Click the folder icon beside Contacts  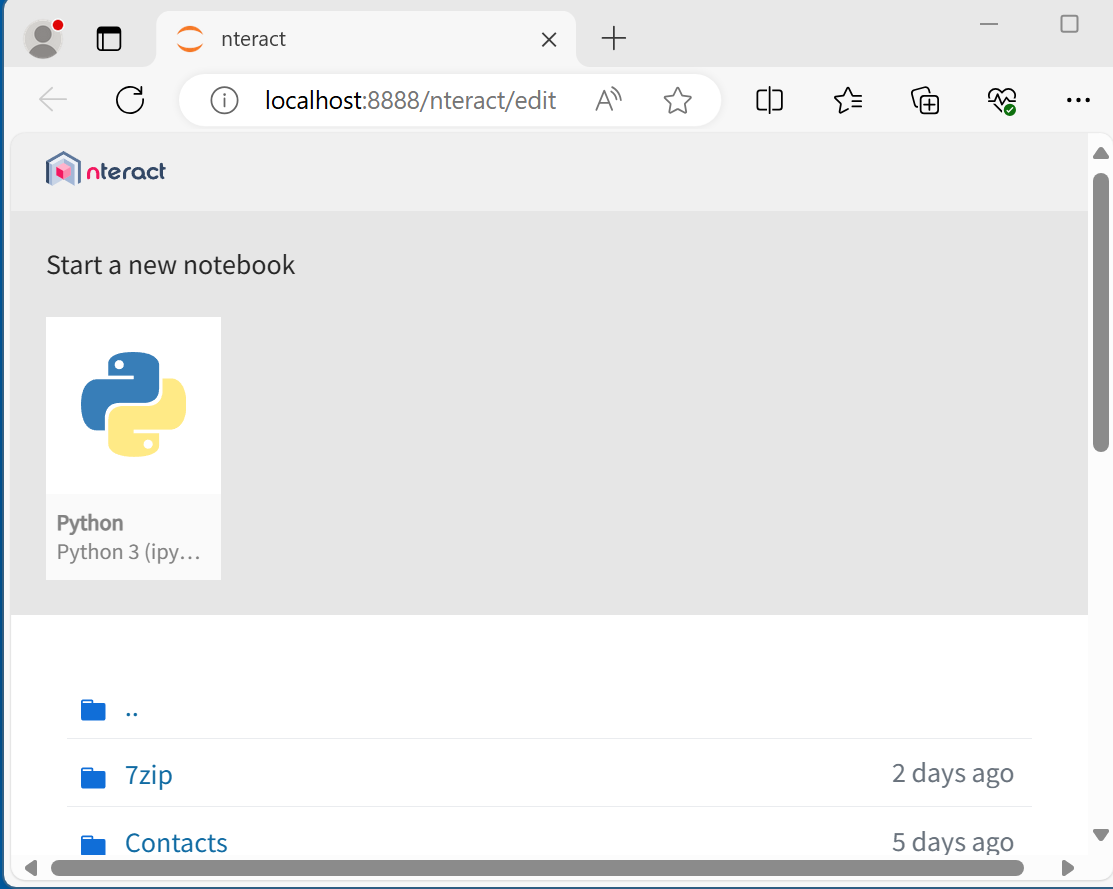pos(93,844)
